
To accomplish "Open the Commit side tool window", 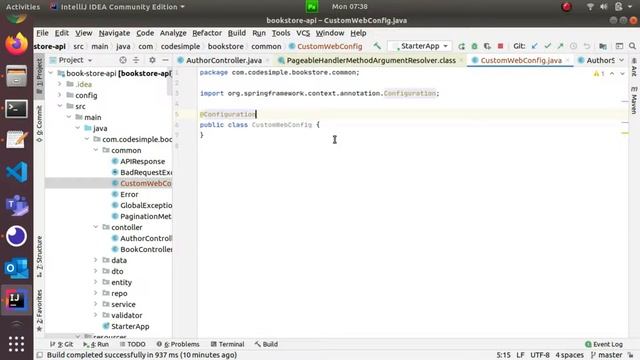I will [39, 123].
